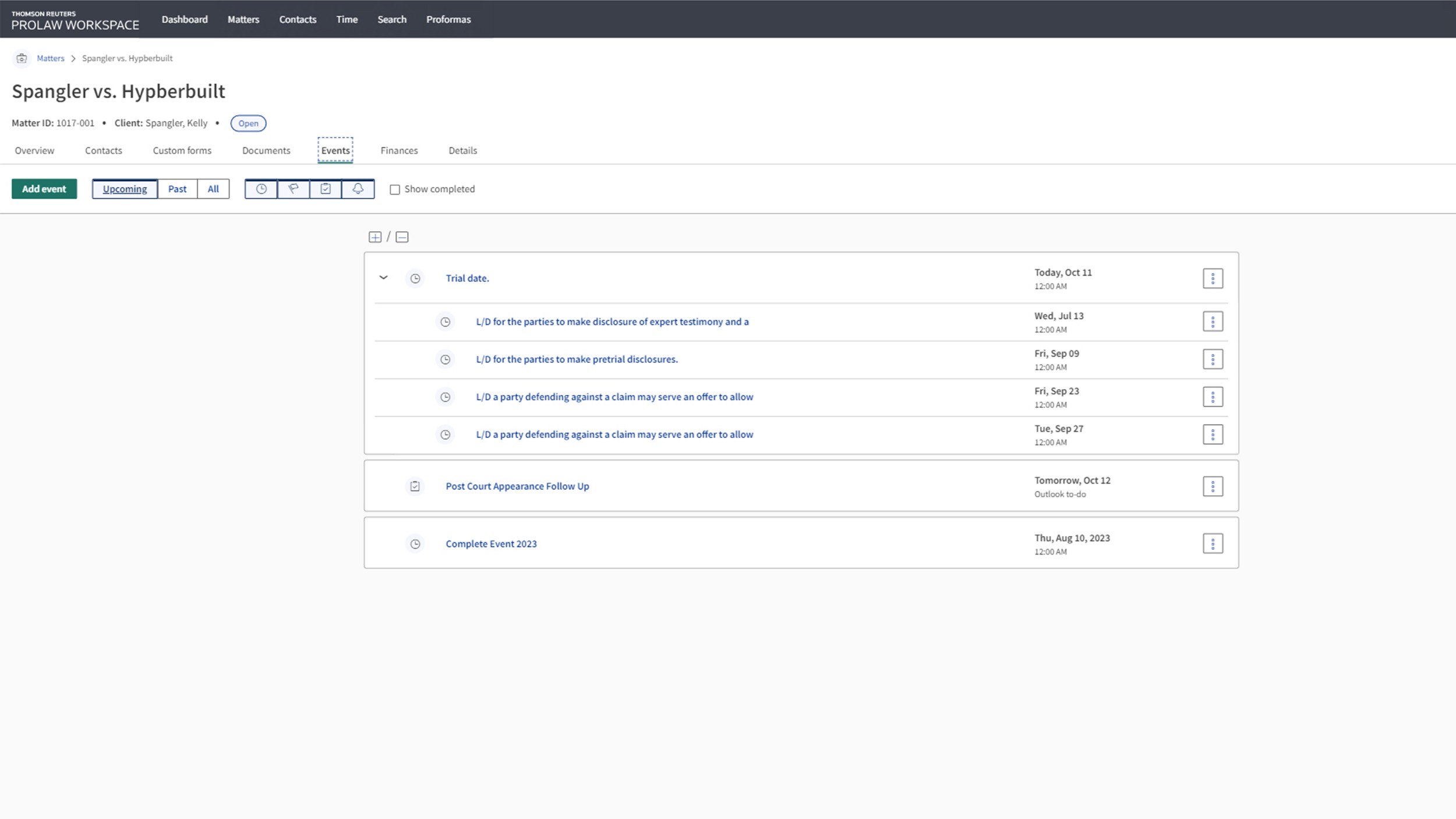This screenshot has width=1456, height=819.
Task: Open kebab menu for Tue, Sep 27 event
Action: (x=1213, y=435)
